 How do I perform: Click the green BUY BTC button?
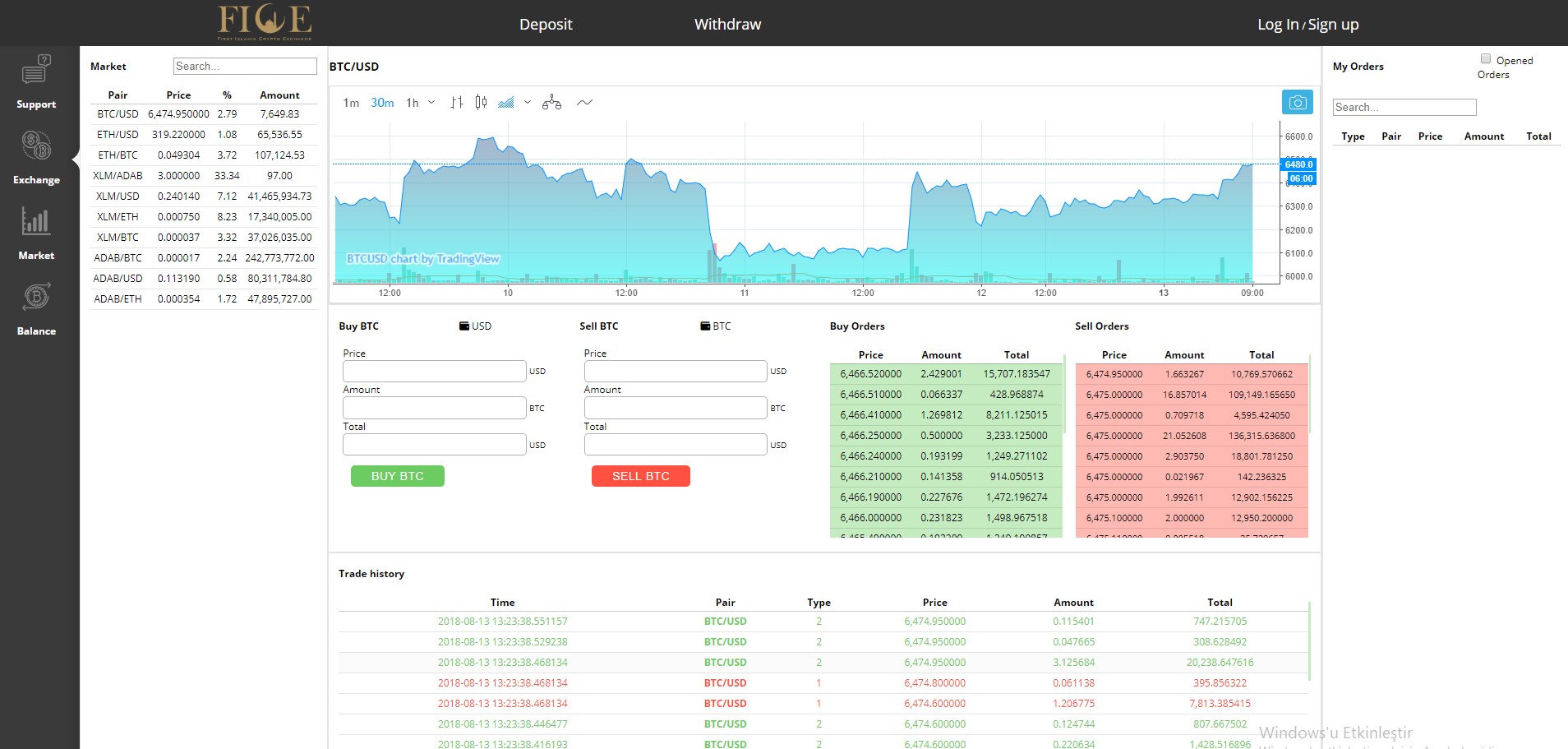coord(398,476)
